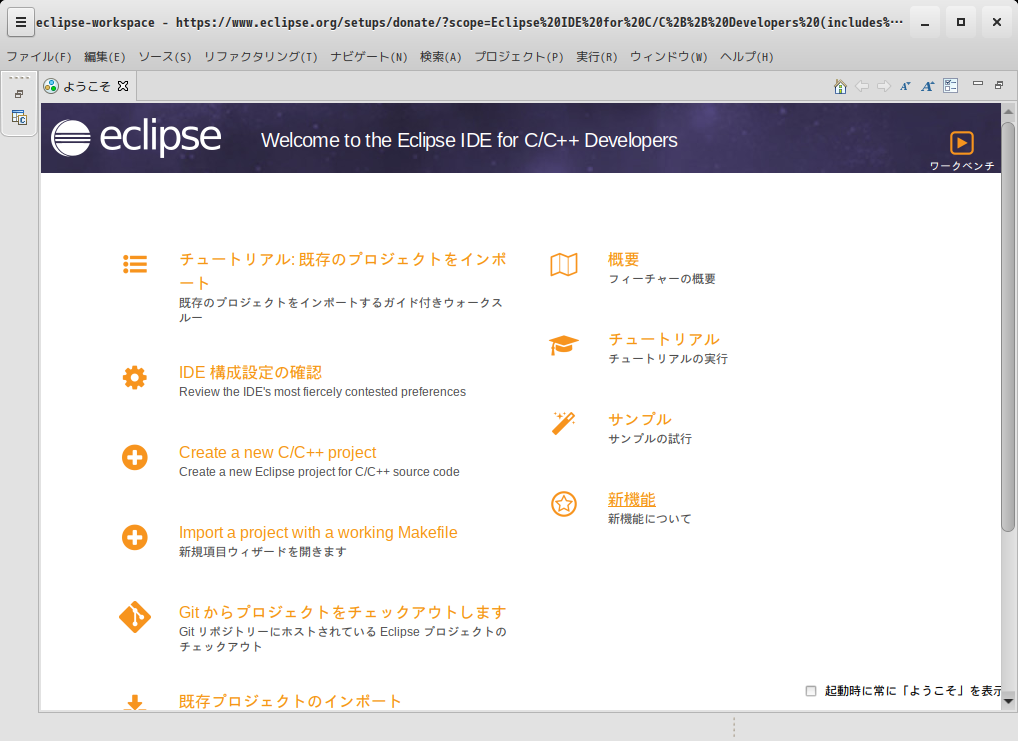Click Import a project with a working Makefile

[x=318, y=533]
